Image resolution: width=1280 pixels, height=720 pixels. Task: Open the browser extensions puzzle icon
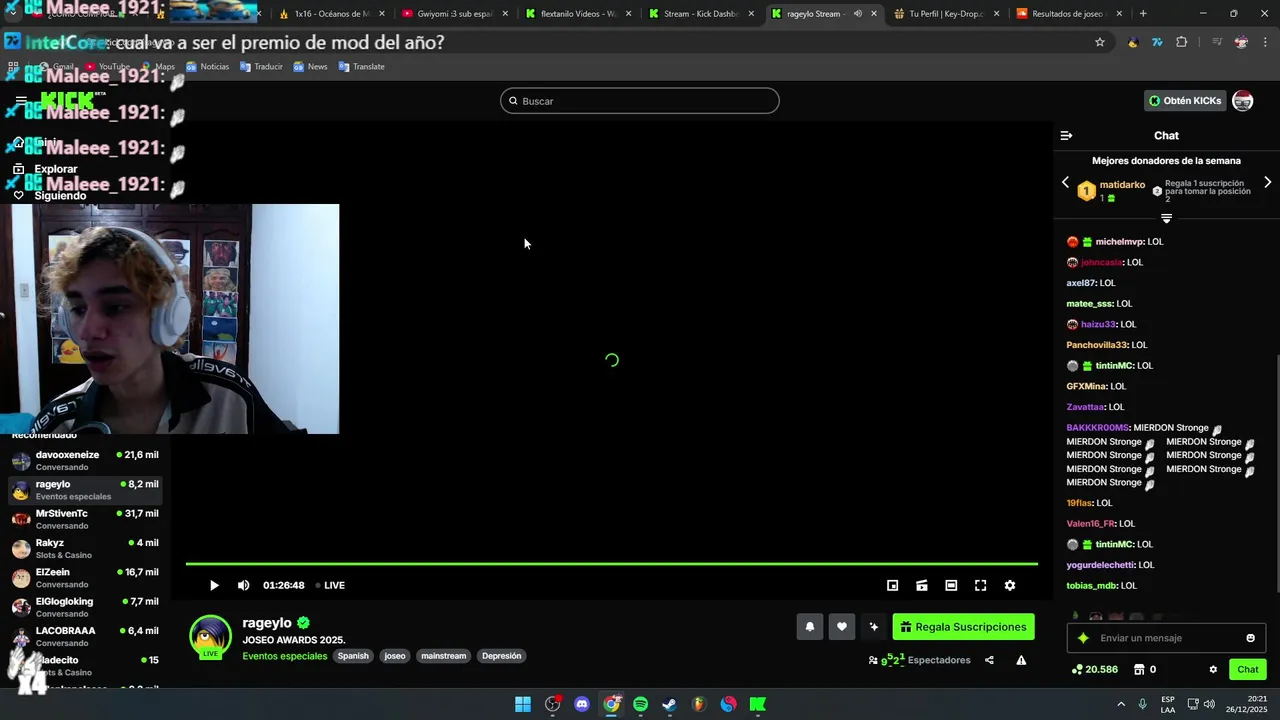point(1182,42)
